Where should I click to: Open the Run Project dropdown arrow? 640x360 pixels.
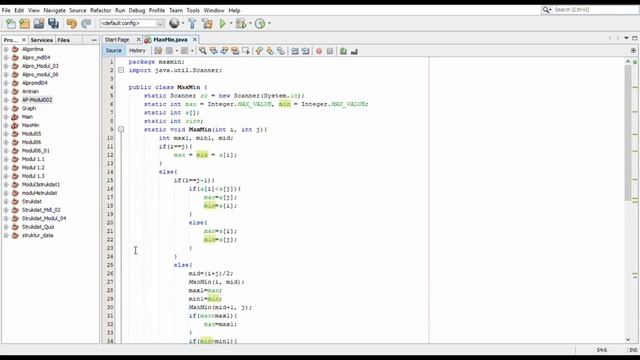[231, 24]
